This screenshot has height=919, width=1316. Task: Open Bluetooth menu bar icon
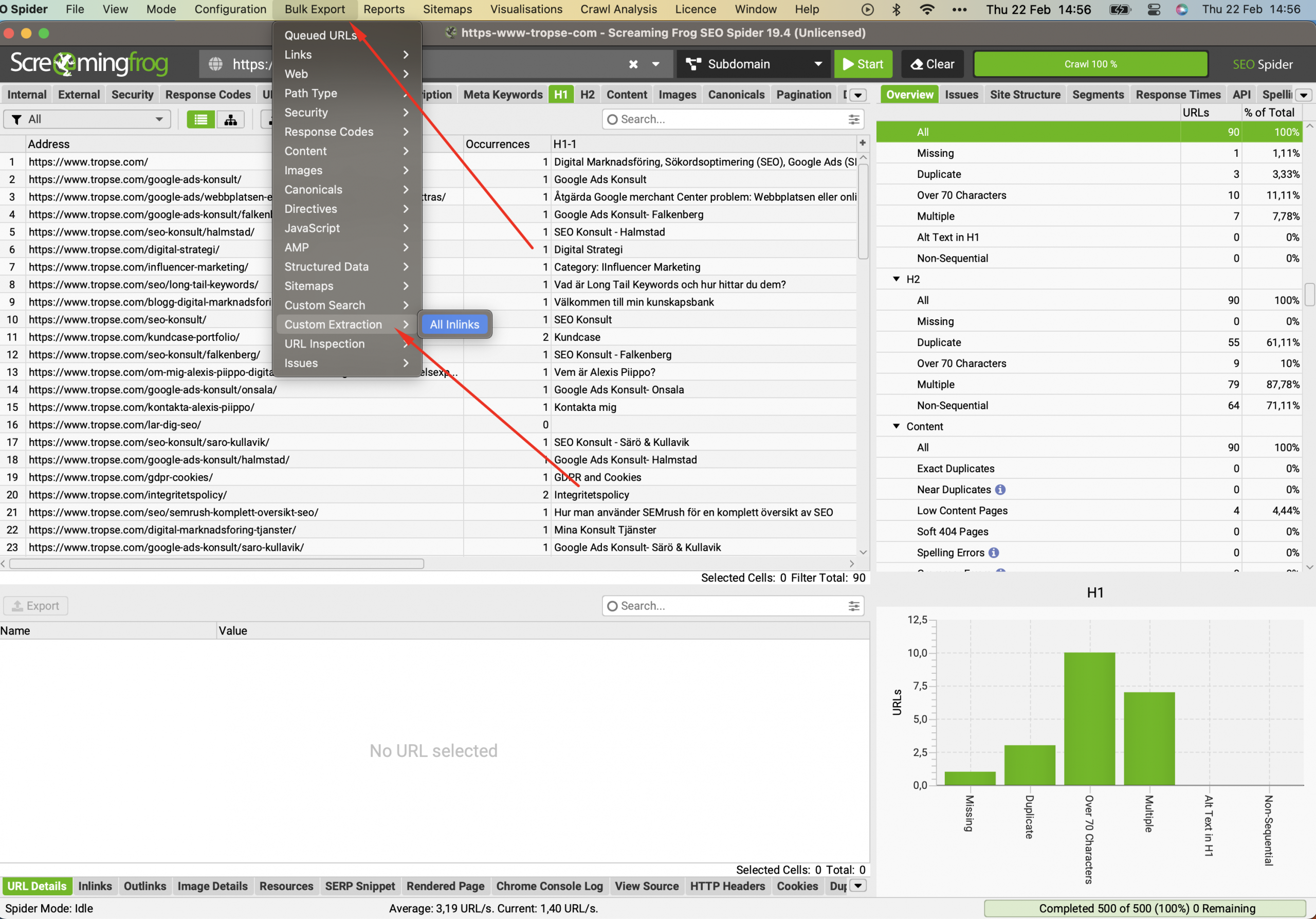coord(897,9)
